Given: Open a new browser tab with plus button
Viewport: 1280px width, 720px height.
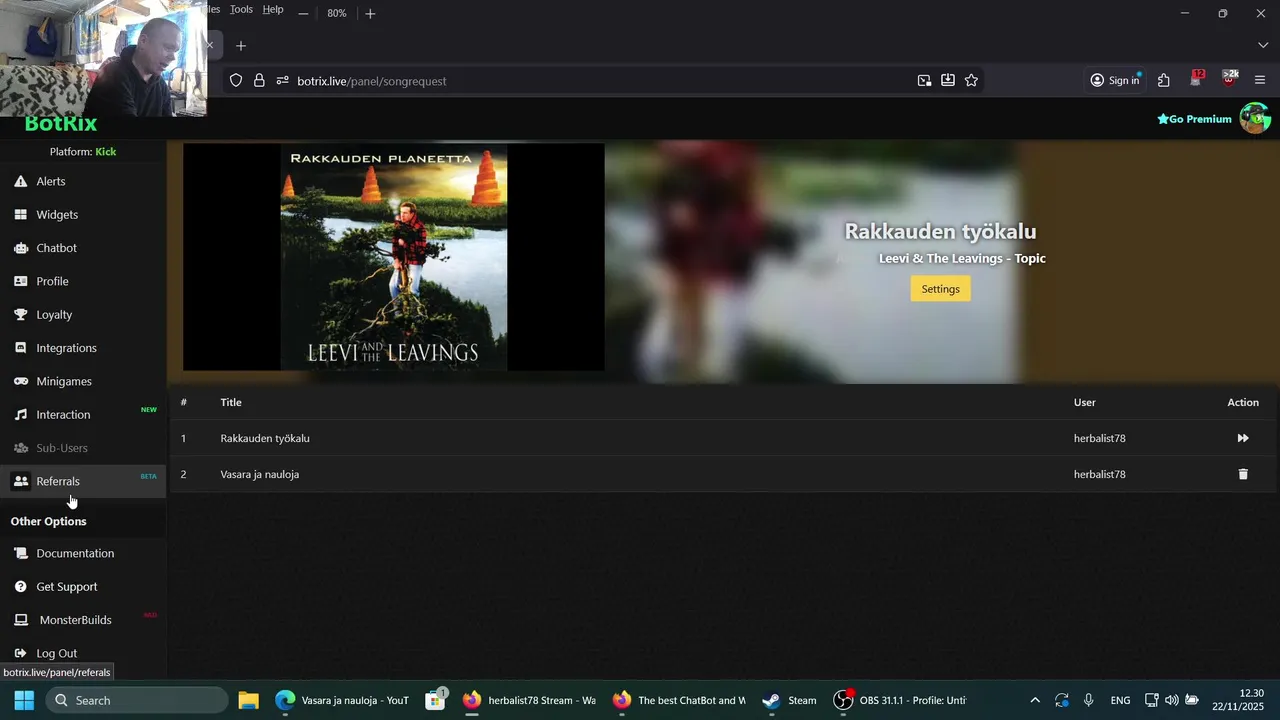Looking at the screenshot, I should coord(241,45).
